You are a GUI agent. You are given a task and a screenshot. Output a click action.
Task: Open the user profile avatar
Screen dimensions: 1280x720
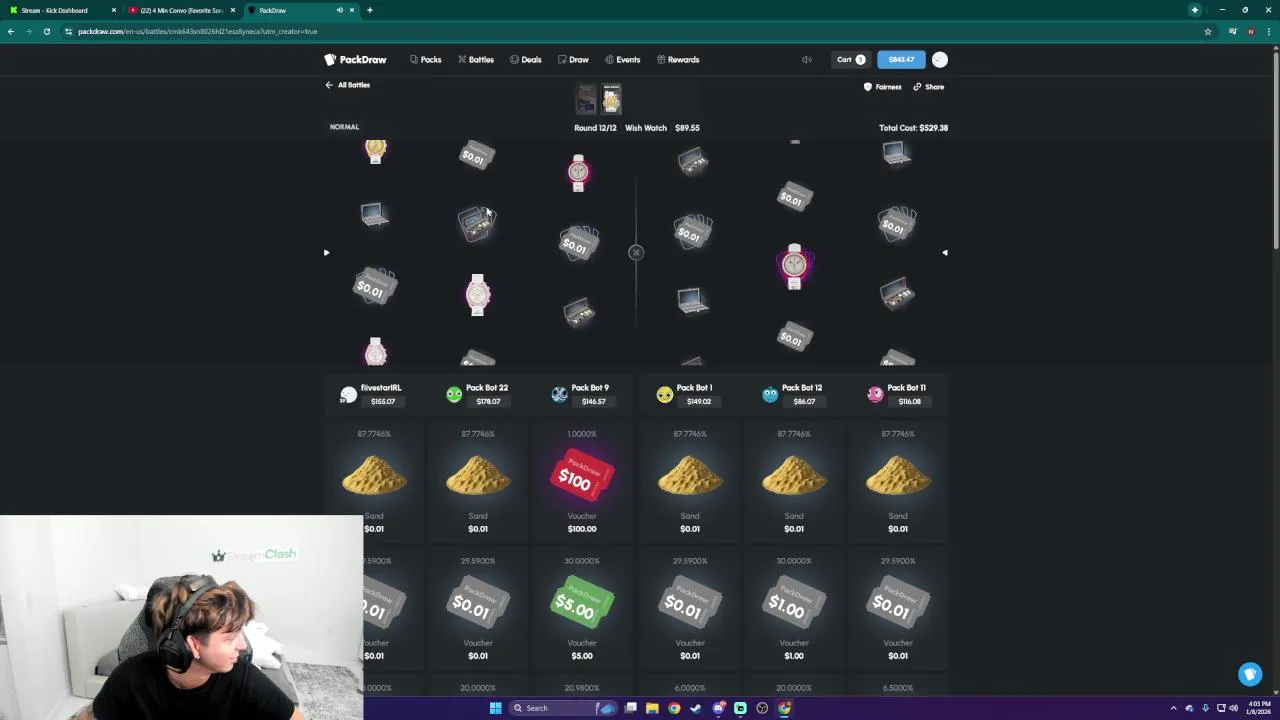pos(939,60)
